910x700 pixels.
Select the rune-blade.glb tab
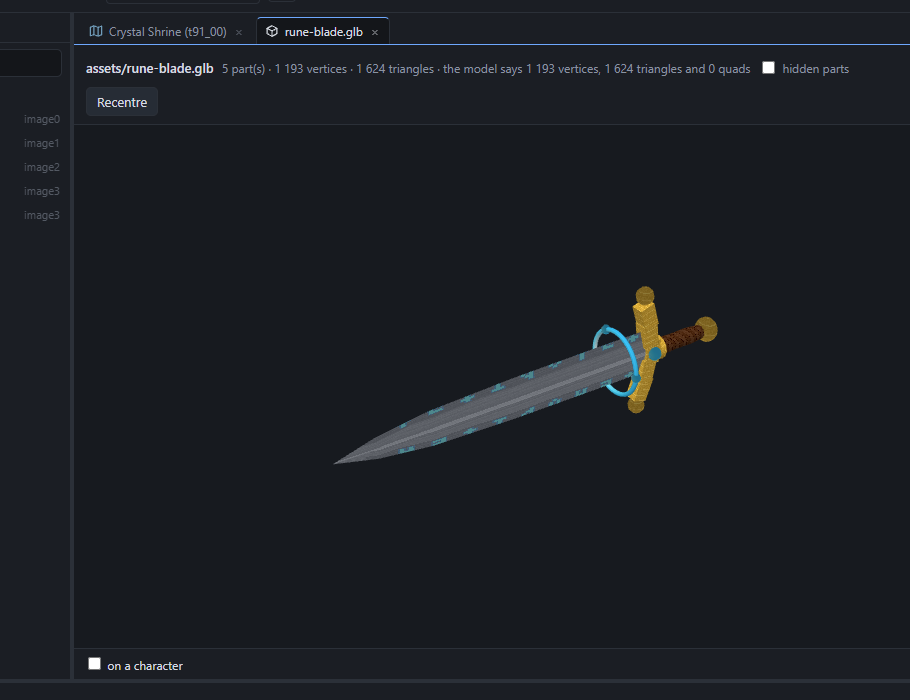(x=323, y=31)
